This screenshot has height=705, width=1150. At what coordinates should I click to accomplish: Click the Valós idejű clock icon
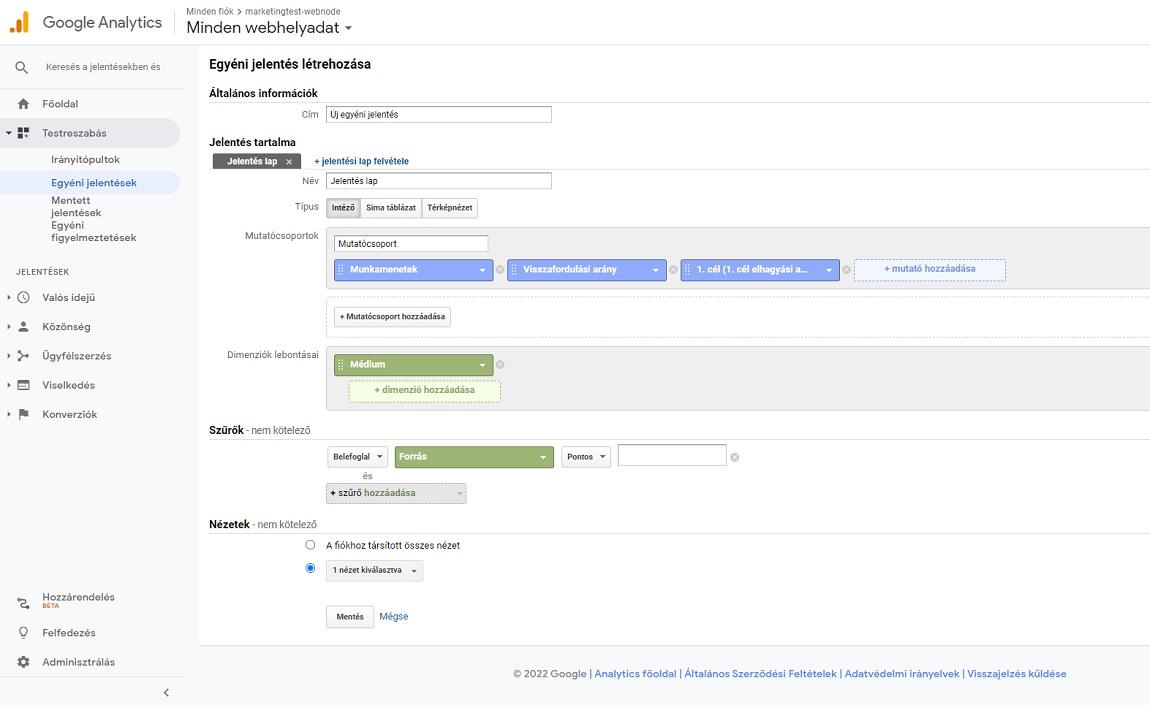pos(23,298)
